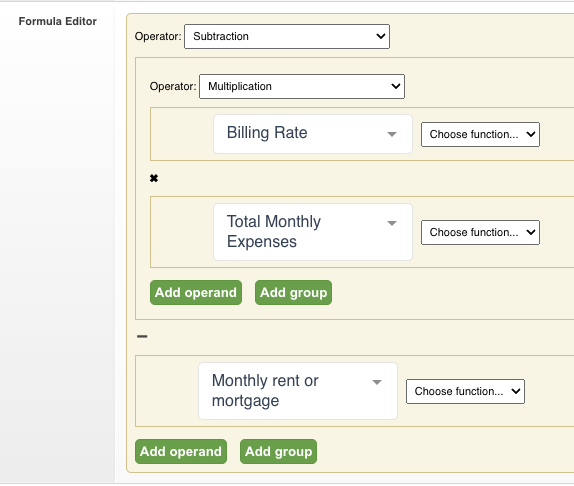Screen dimensions: 574x486
Task: Click the Operator label beside Multiplication
Action: (x=173, y=86)
